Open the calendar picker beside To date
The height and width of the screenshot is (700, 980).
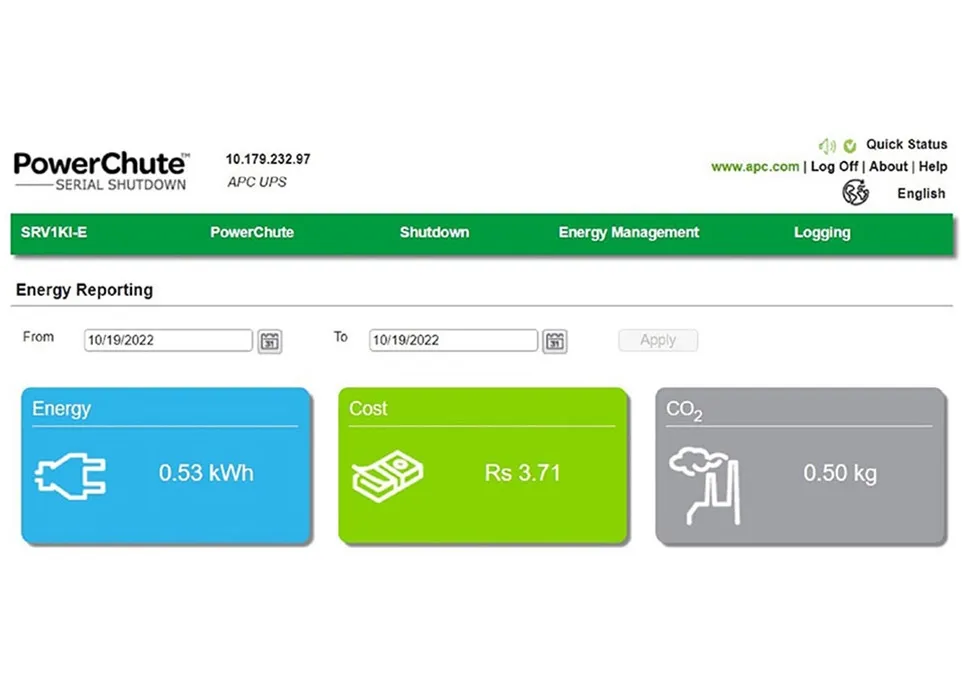(x=555, y=341)
